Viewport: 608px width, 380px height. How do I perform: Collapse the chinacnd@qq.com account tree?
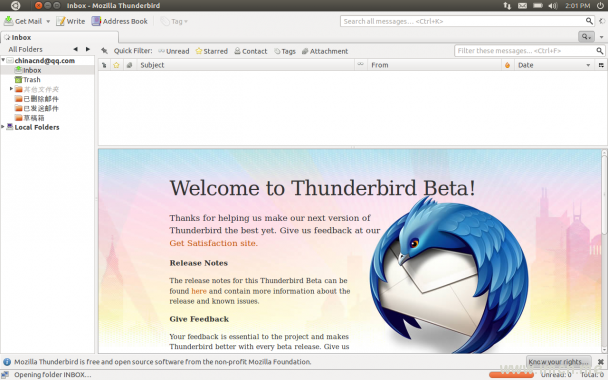pos(3,60)
